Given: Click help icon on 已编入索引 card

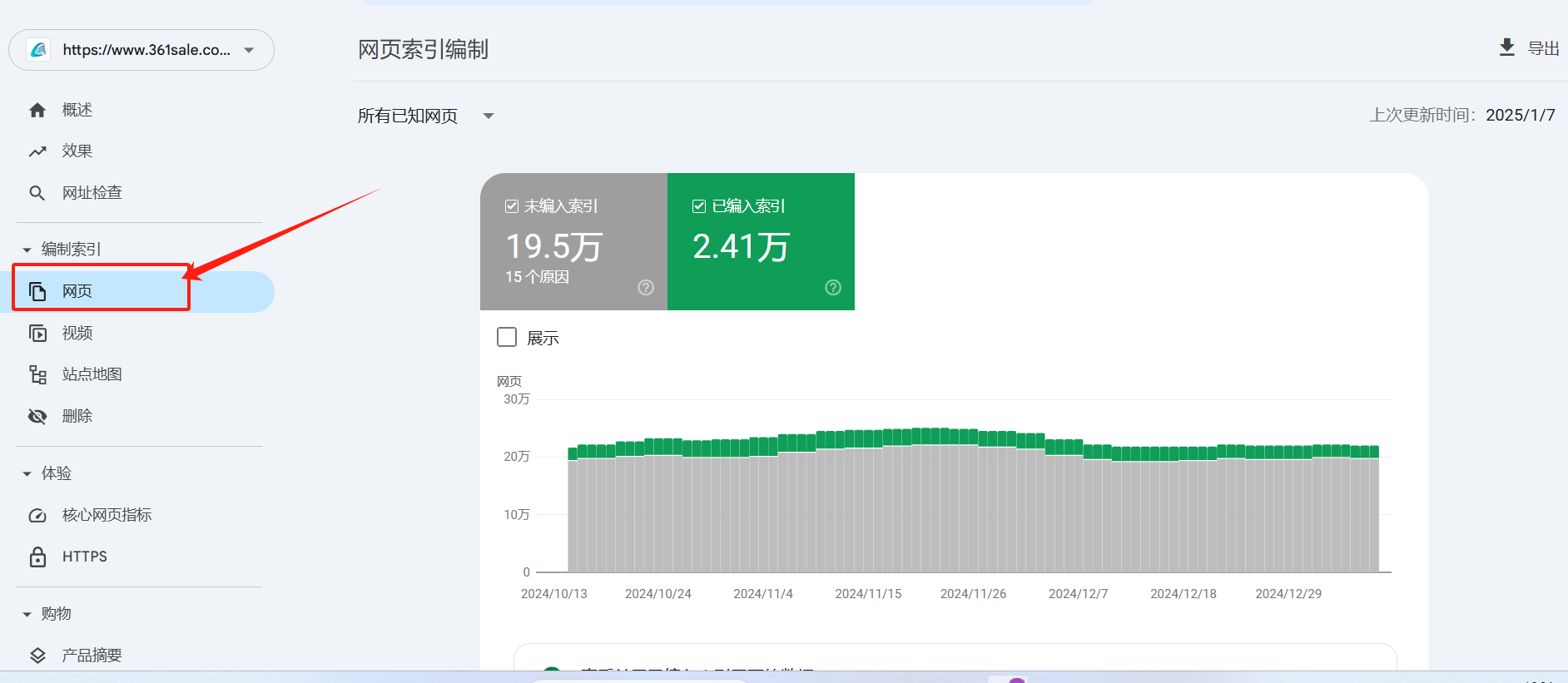Looking at the screenshot, I should coord(833,287).
